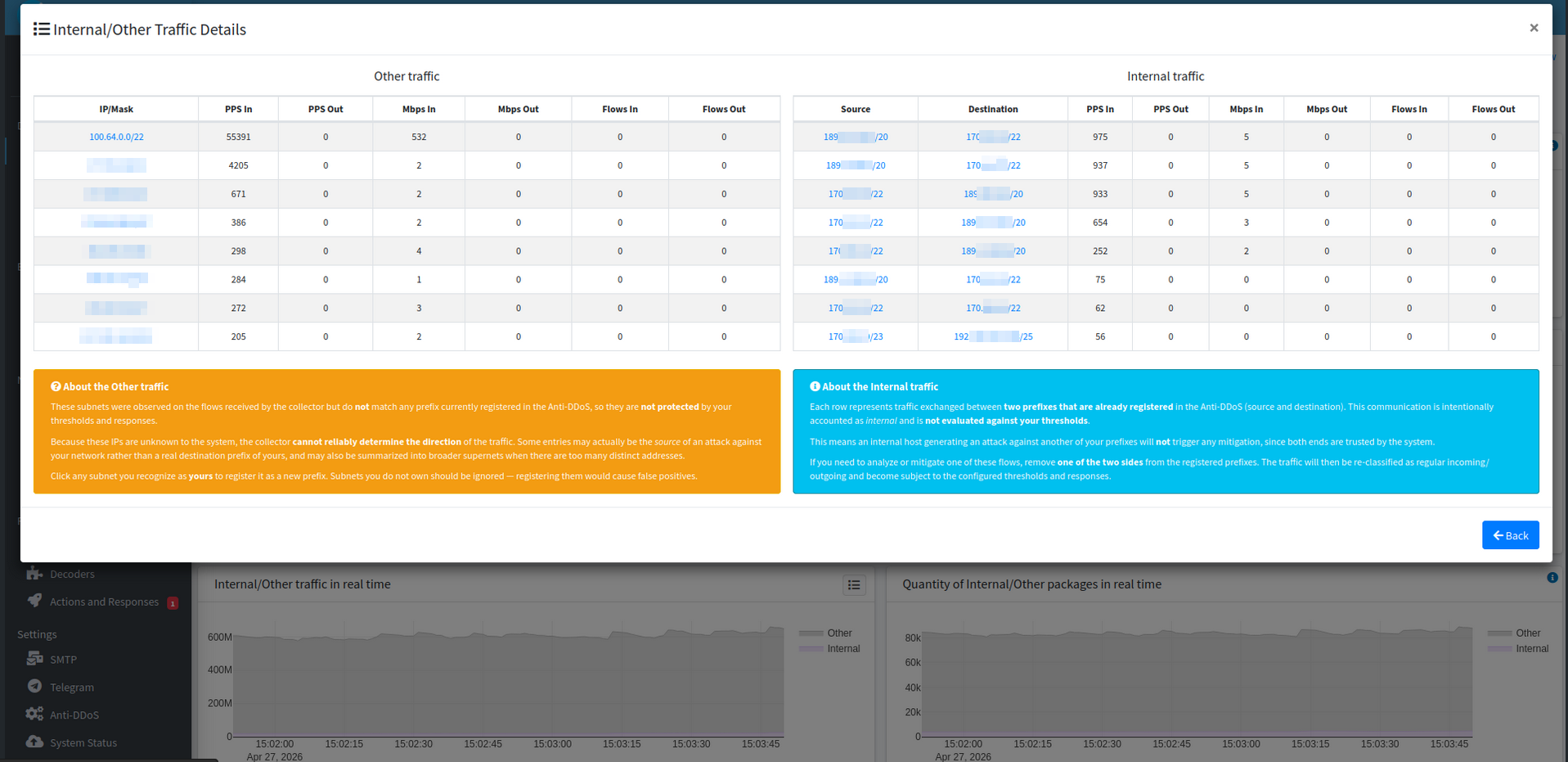Close the Internal/Other Traffic Details dialog
Image resolution: width=1568 pixels, height=762 pixels.
point(1534,28)
